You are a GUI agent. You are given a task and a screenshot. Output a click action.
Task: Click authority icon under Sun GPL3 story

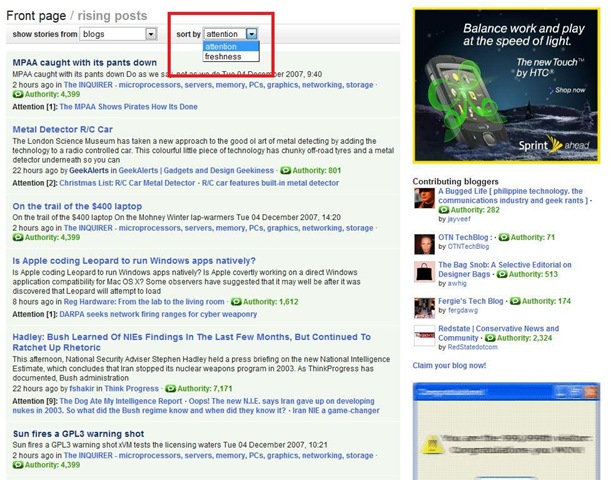click(x=18, y=465)
